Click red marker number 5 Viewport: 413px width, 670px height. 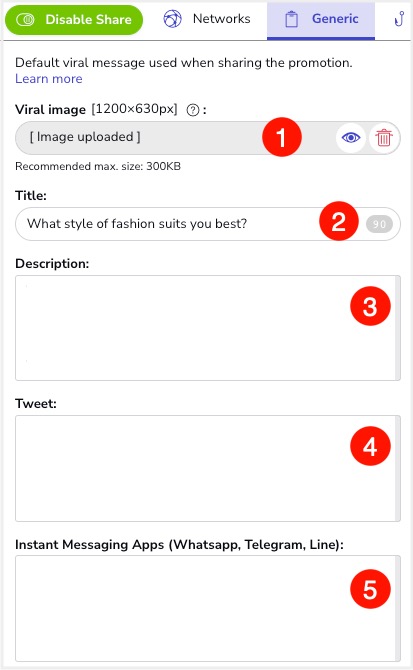[x=370, y=589]
